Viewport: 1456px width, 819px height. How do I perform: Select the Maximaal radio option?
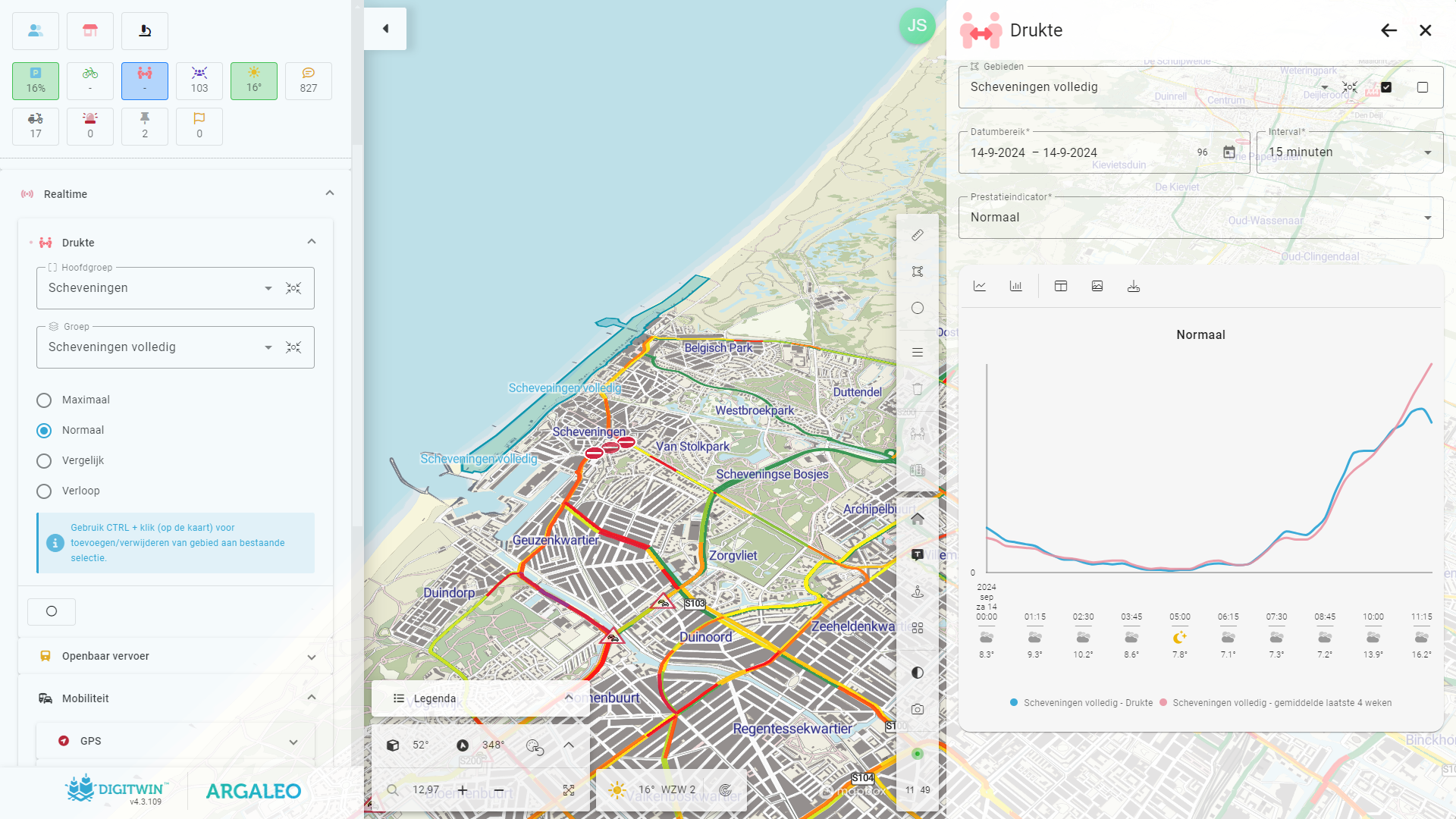(44, 400)
